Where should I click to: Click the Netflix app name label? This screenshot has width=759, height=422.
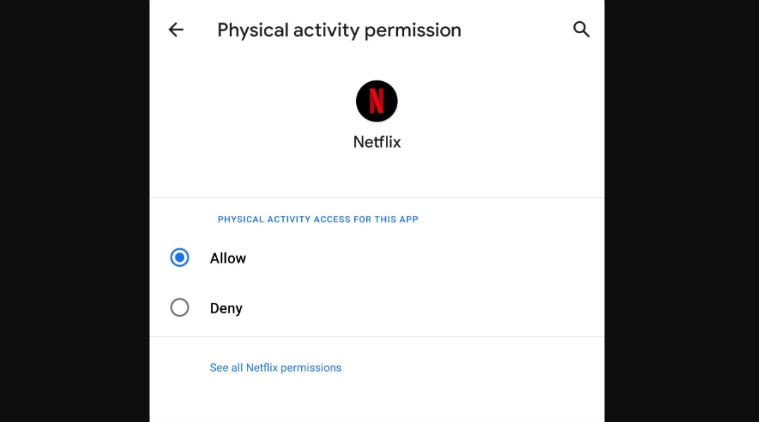pyautogui.click(x=377, y=142)
